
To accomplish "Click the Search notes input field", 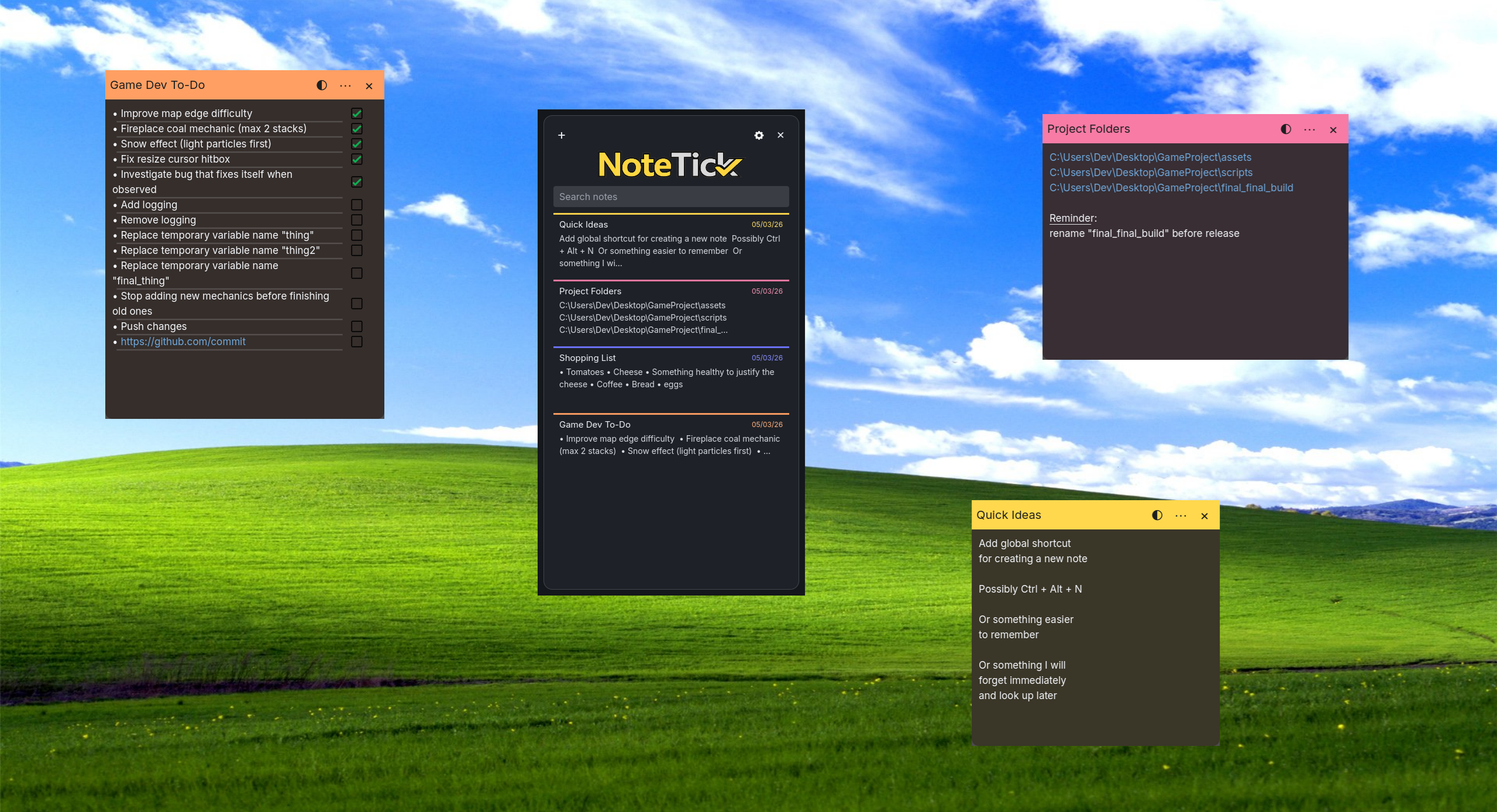I will point(670,197).
